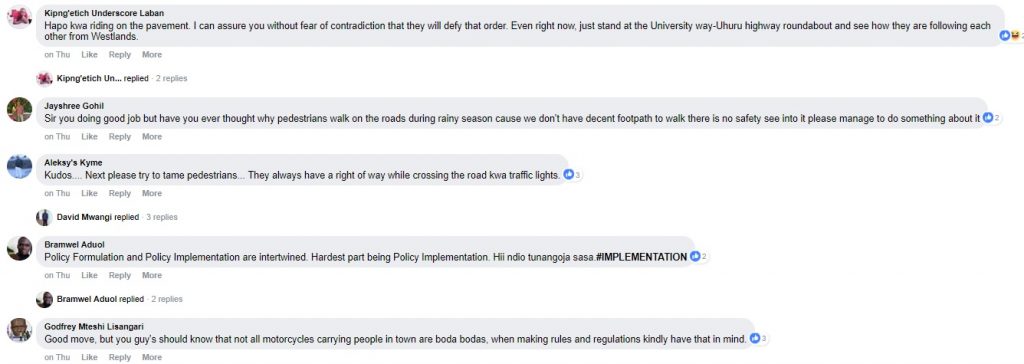Image resolution: width=1024 pixels, height=364 pixels.
Task: Open the #IMPLEMENTATION hashtag link
Action: click(x=641, y=257)
